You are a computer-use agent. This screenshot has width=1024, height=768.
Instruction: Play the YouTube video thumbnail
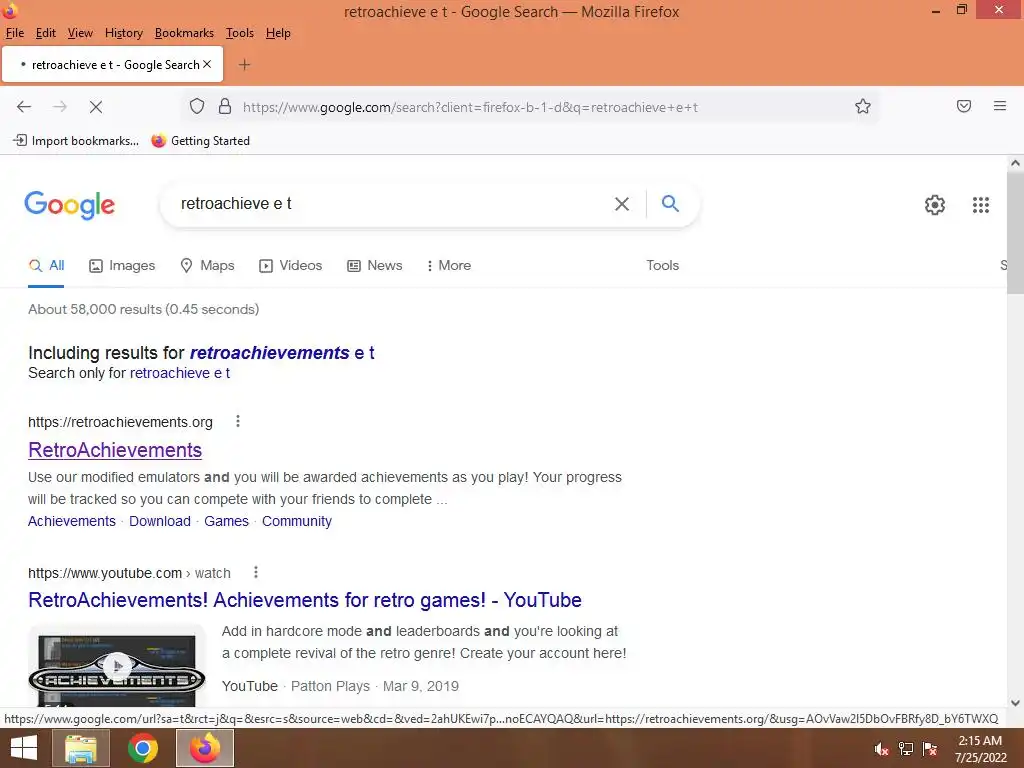pos(117,665)
